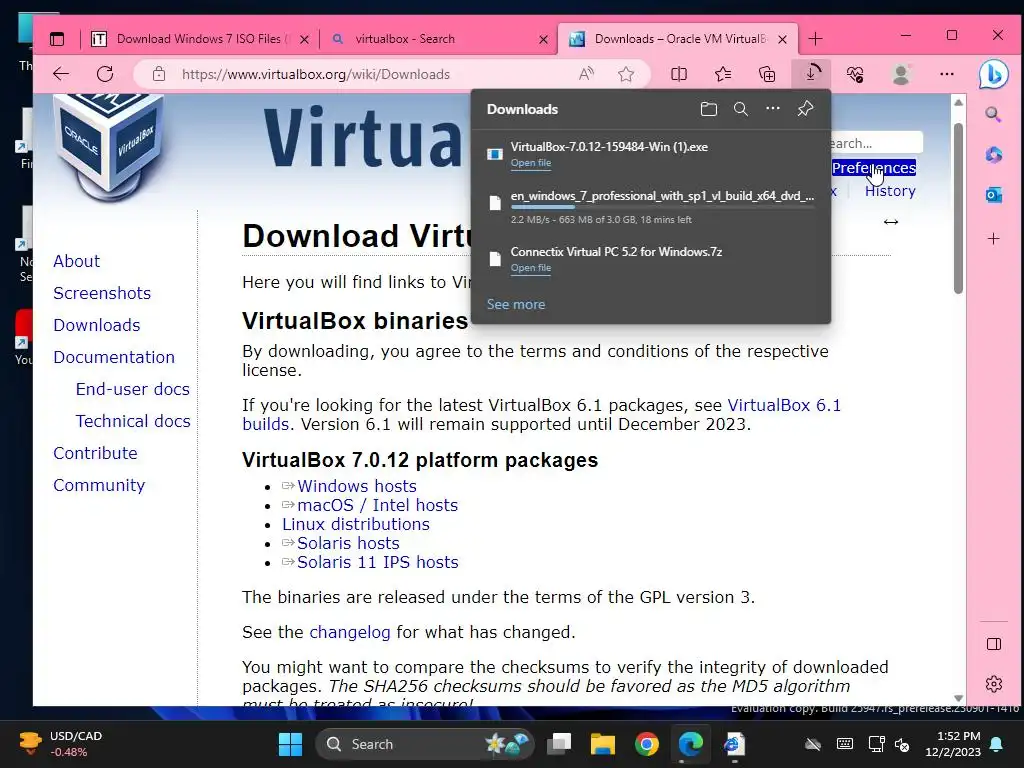Go back with the browser back arrow
The image size is (1024, 768).
coord(61,74)
